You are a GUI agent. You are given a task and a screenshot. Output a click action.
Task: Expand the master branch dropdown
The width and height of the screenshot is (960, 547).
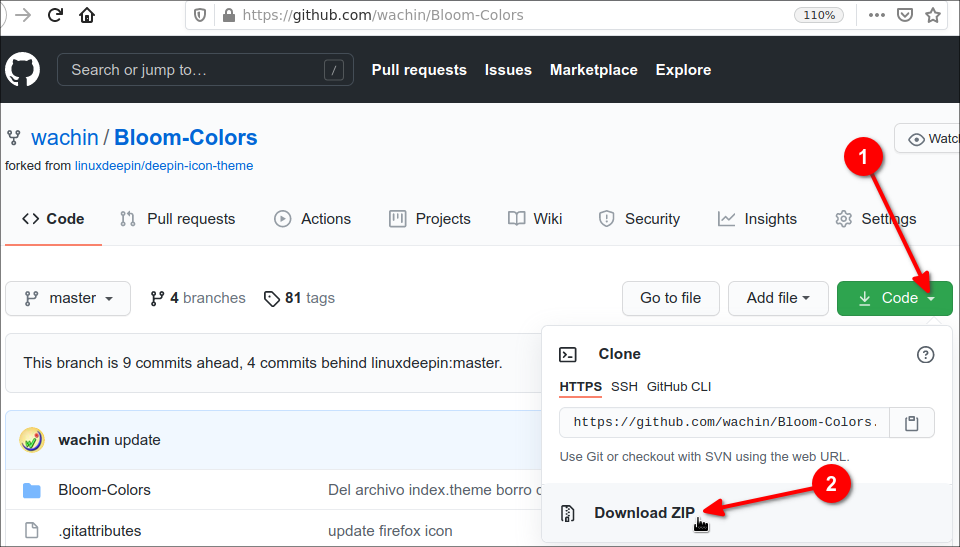click(x=68, y=298)
